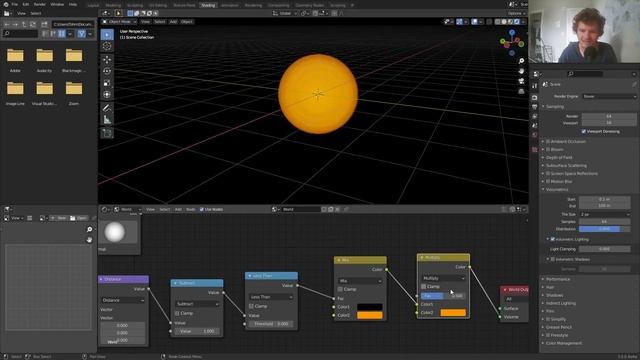Toggle the Volumetric Lighting checkbox
Image resolution: width=640 pixels, height=360 pixels.
tap(553, 239)
